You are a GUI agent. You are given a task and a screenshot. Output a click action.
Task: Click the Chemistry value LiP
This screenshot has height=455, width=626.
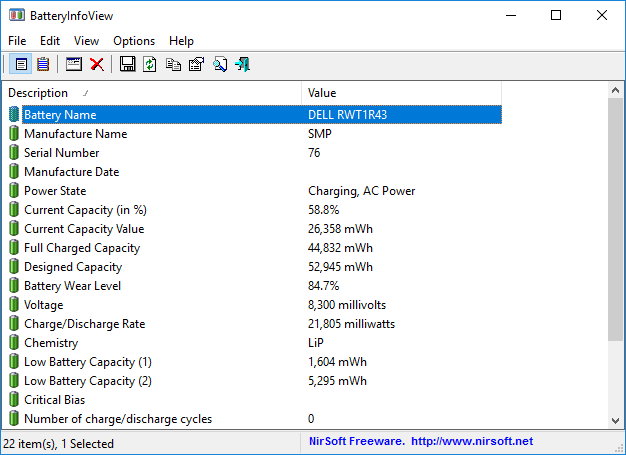coord(316,343)
